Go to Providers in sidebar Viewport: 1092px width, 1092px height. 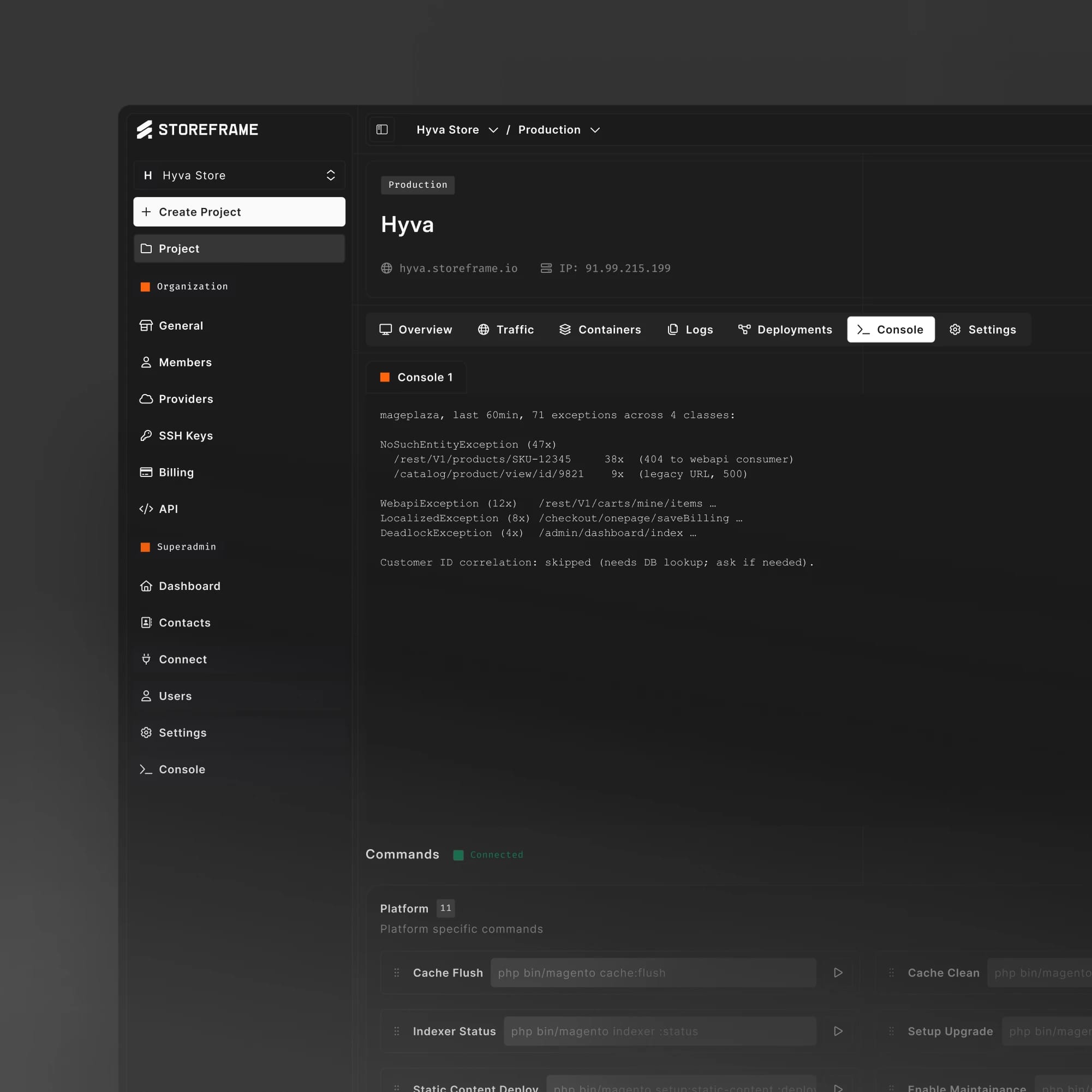click(176, 399)
